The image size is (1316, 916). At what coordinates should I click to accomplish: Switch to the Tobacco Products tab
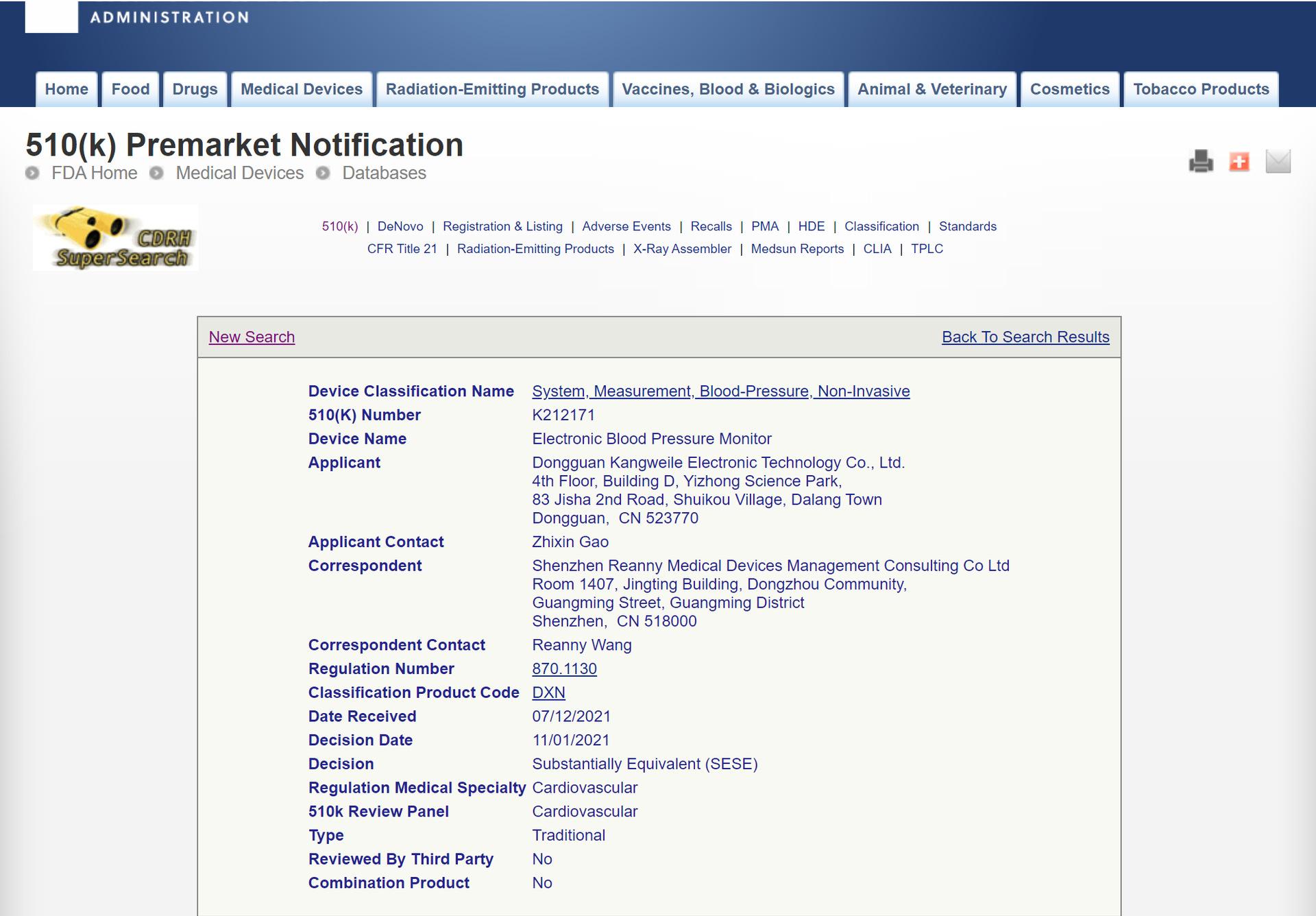(x=1201, y=89)
